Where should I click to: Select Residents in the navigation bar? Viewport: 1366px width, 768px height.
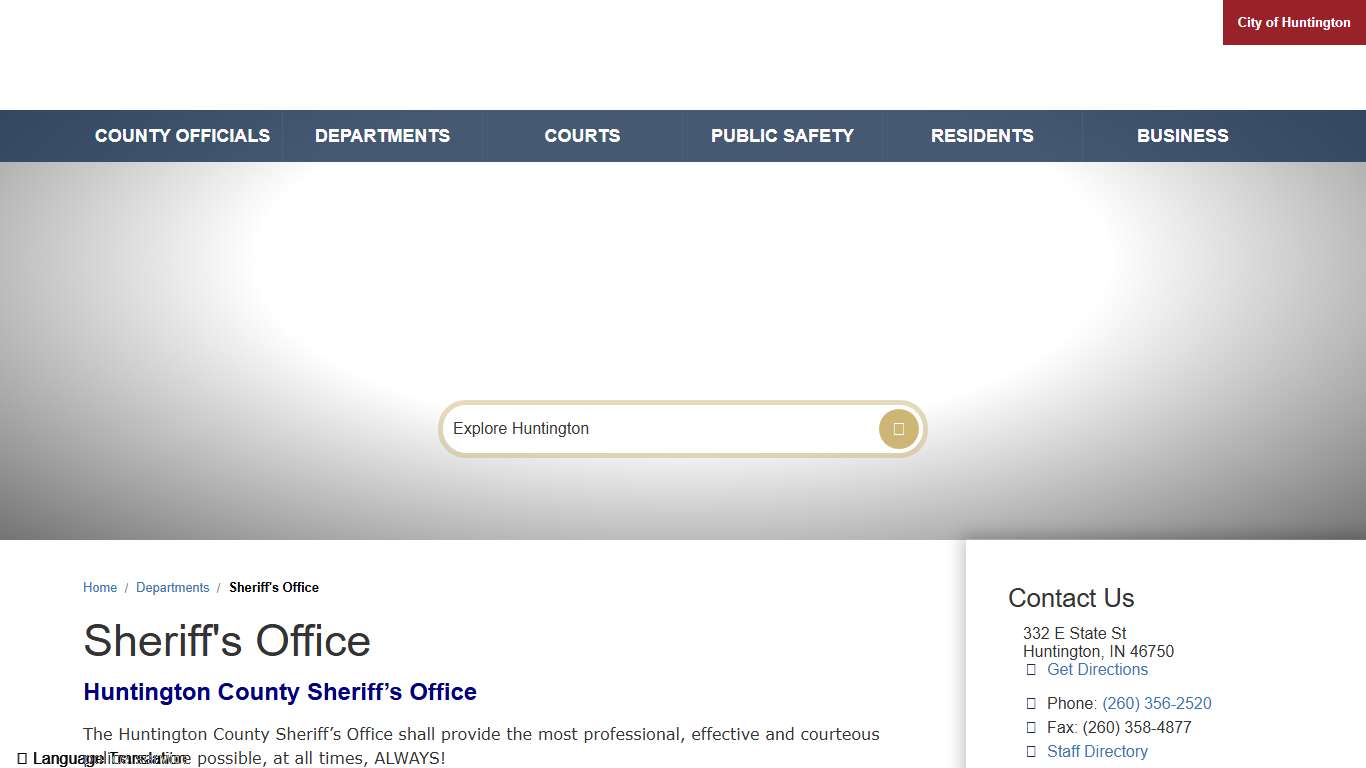click(x=982, y=135)
